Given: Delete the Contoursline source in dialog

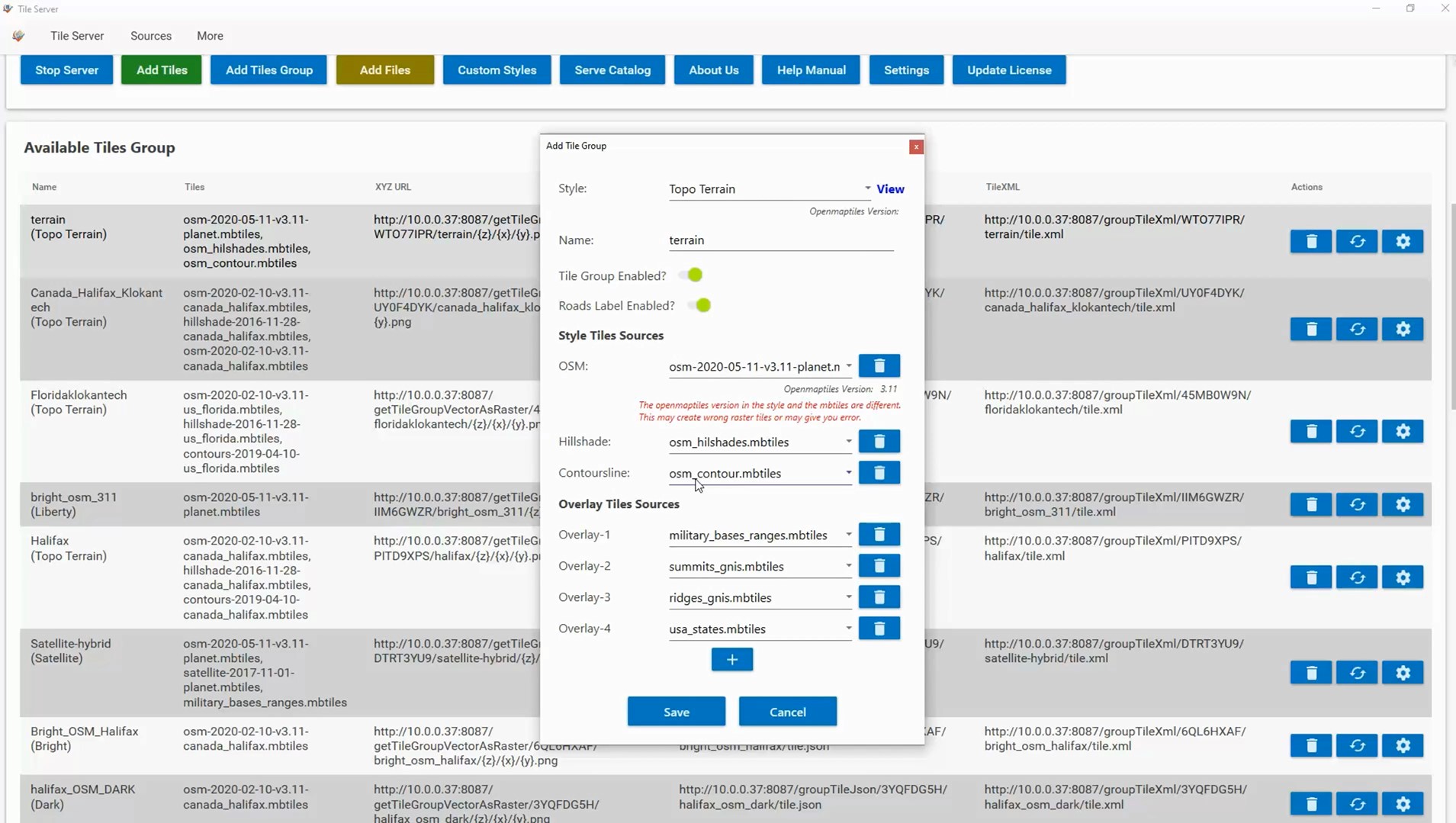Looking at the screenshot, I should point(879,473).
